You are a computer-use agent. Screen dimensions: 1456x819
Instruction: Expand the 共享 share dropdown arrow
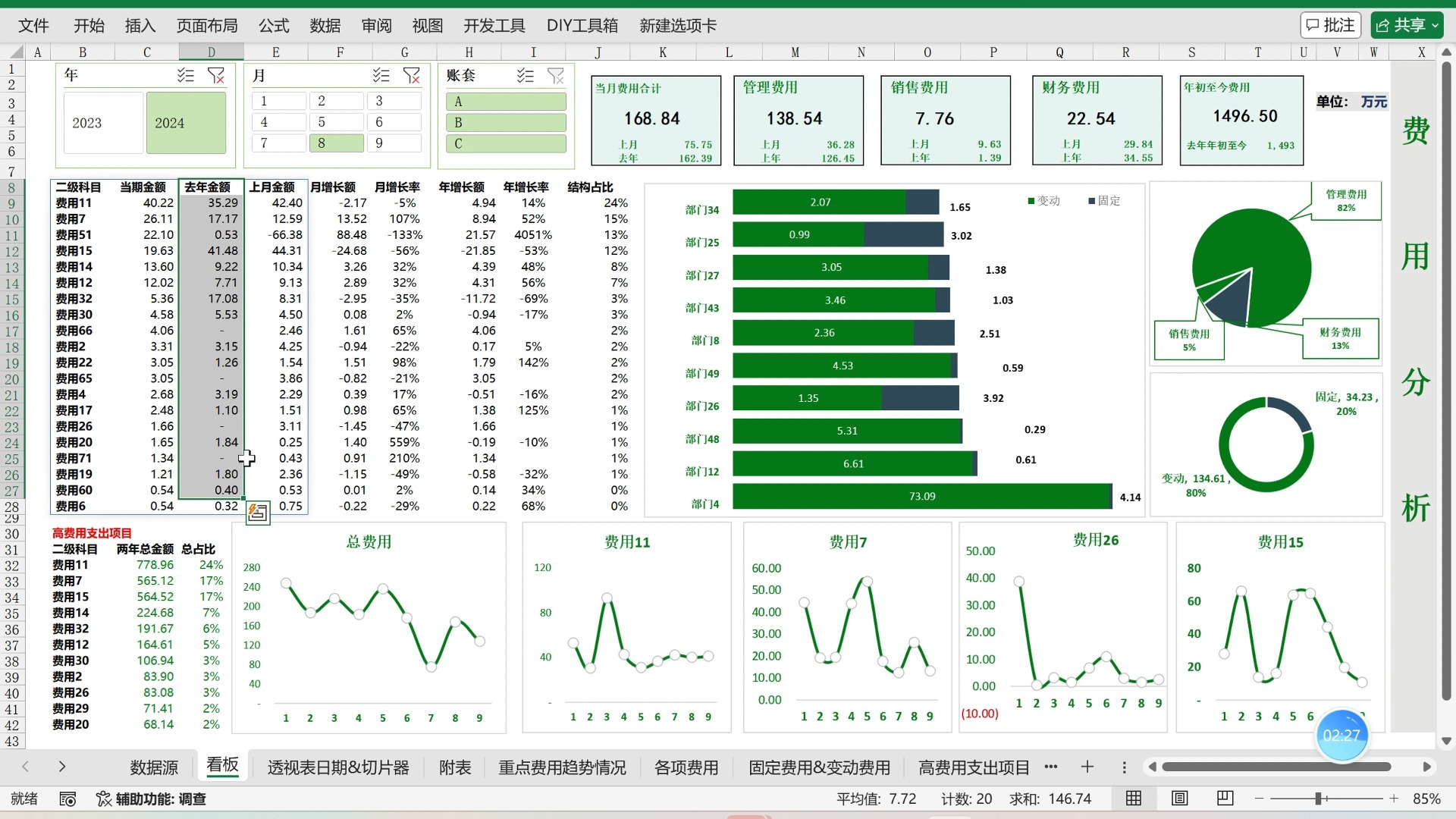coord(1435,26)
